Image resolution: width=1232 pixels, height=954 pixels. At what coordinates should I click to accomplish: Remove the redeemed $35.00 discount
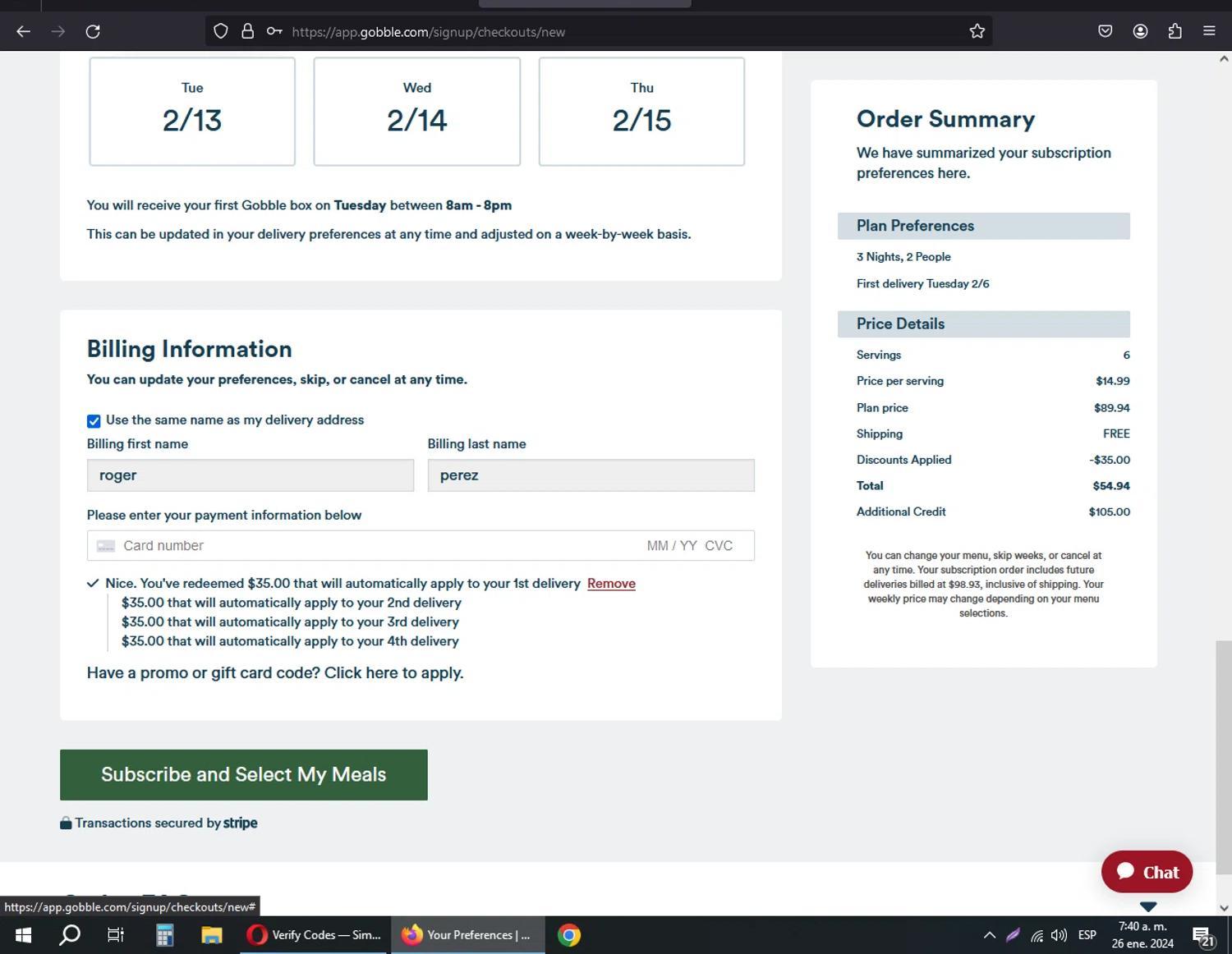tap(611, 584)
